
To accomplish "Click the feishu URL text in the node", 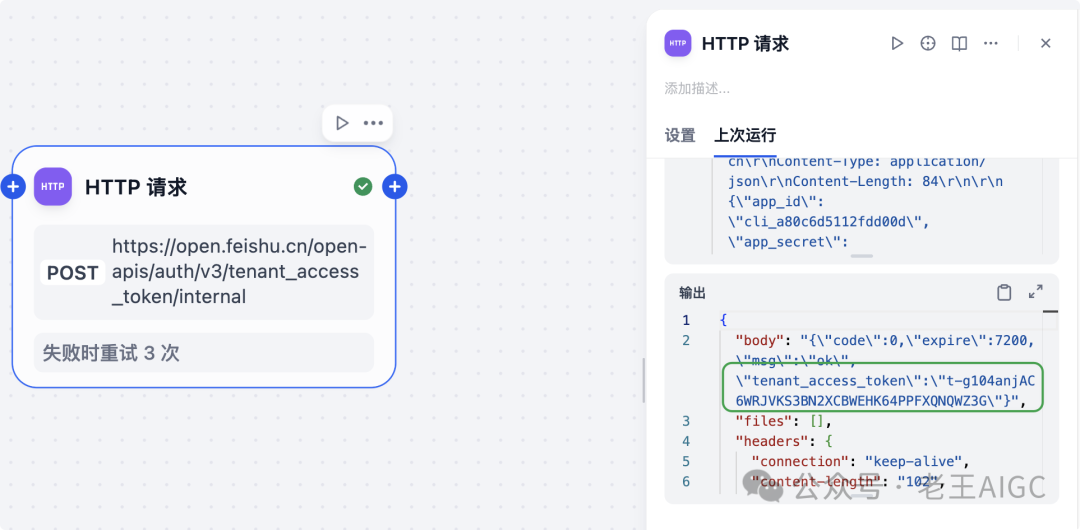I will [238, 272].
